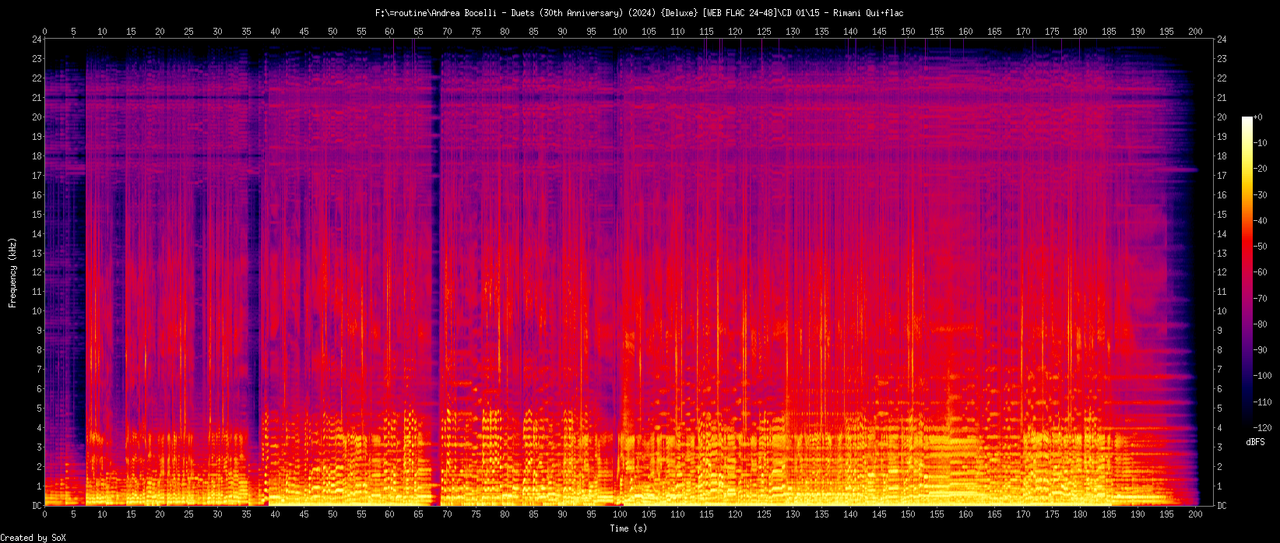Click the '-30' value on the dBFS scale
The width and height of the screenshot is (1280, 543).
1260,195
